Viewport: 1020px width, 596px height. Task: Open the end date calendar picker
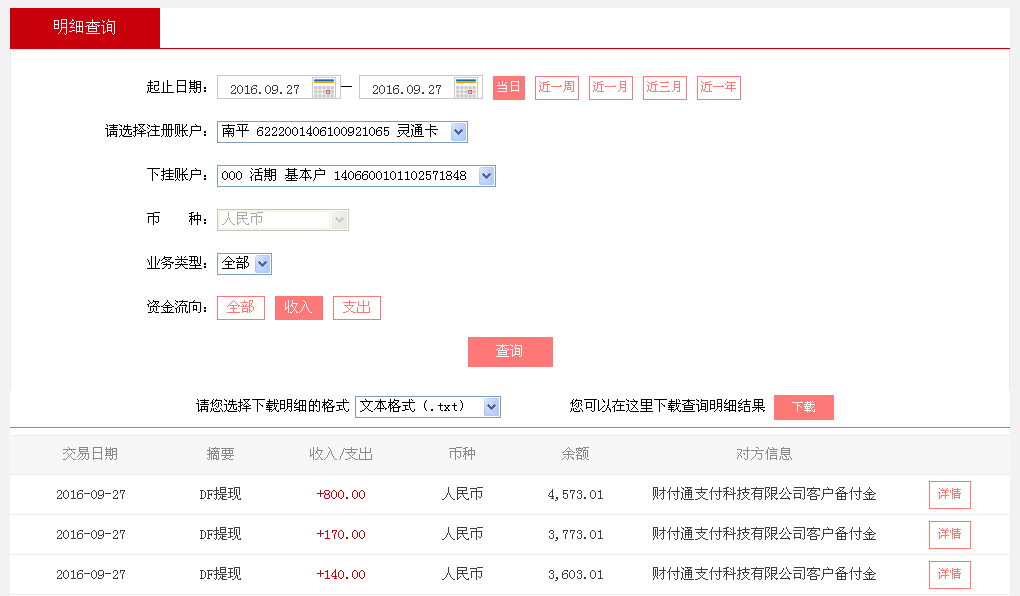pos(464,87)
